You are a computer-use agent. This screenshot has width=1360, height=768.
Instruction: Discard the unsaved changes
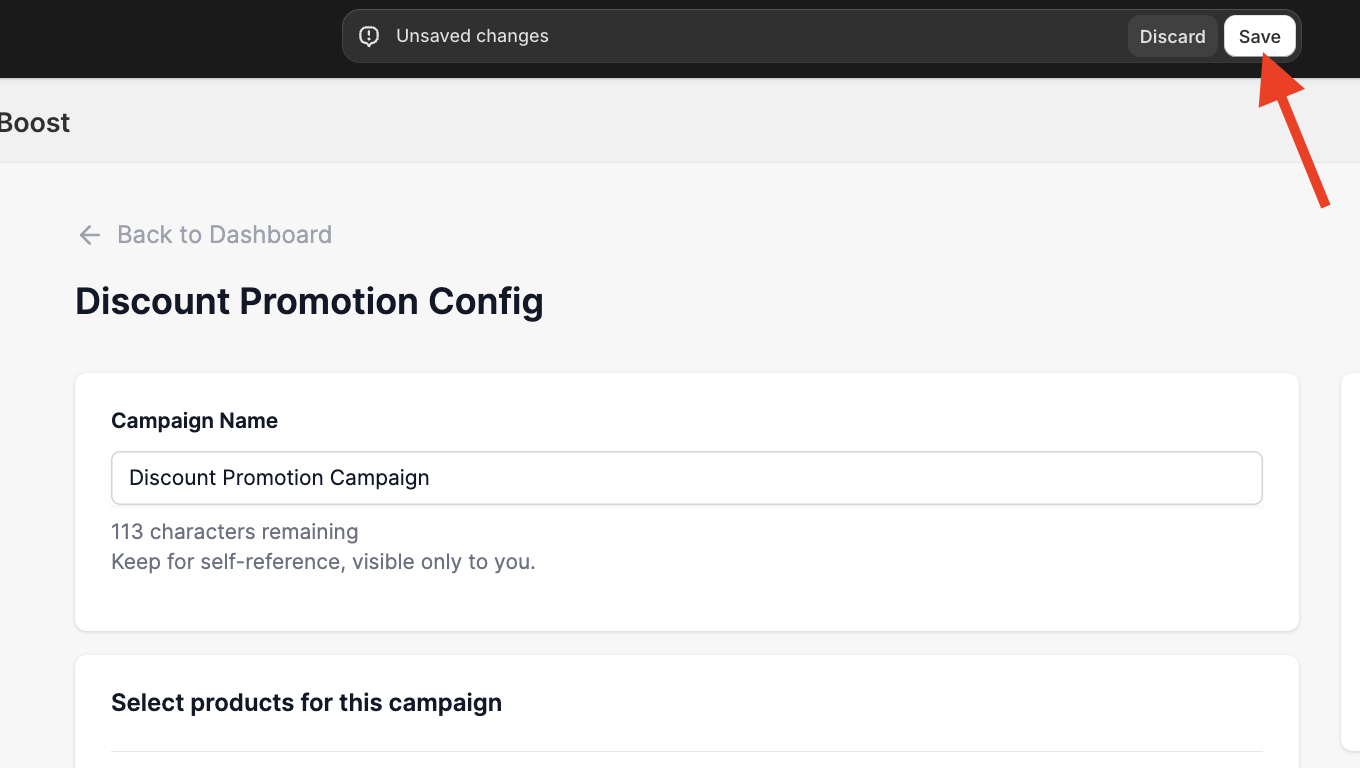[1172, 37]
